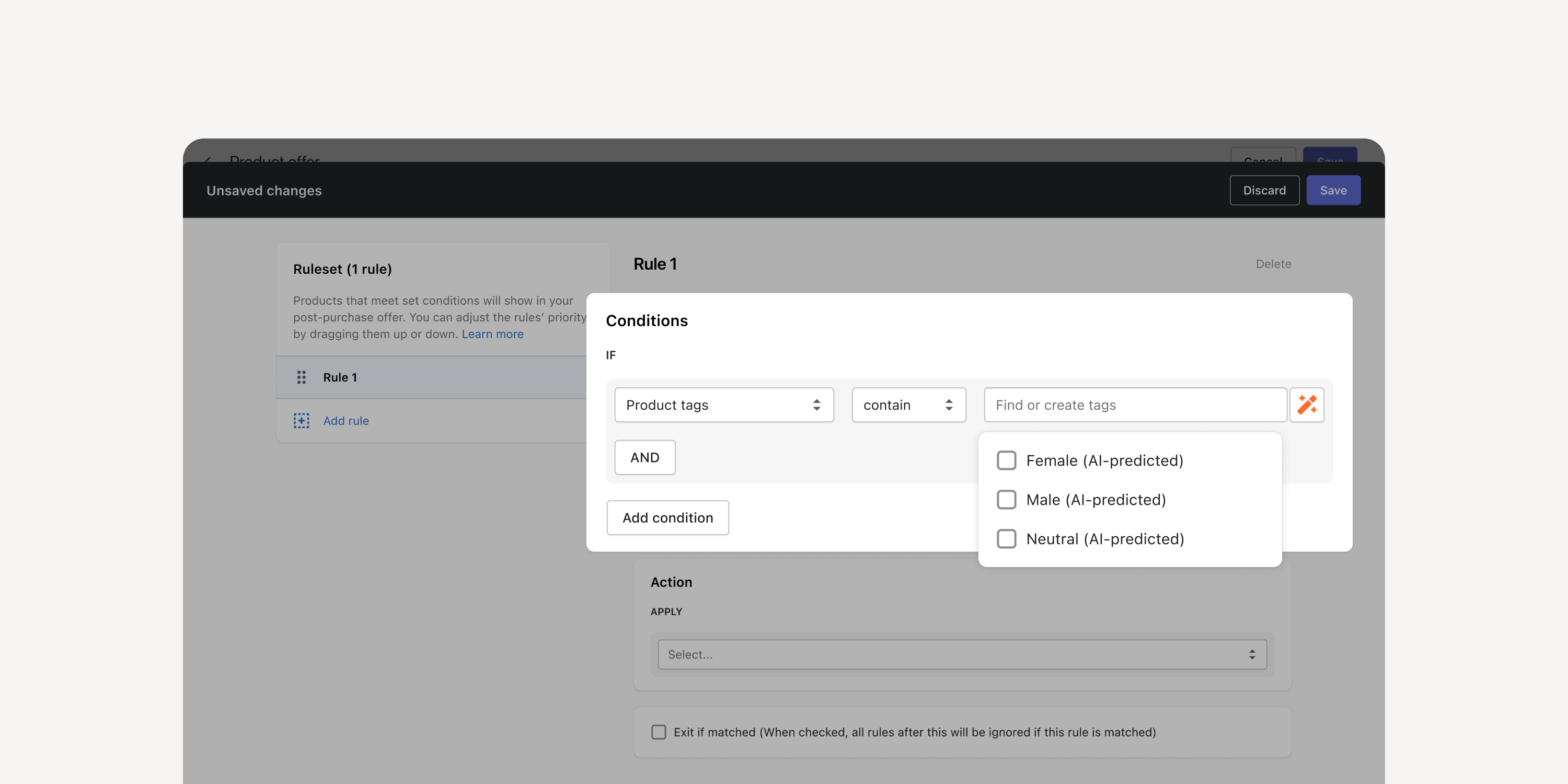Click the Add rule link
1568x784 pixels.
[x=345, y=421]
